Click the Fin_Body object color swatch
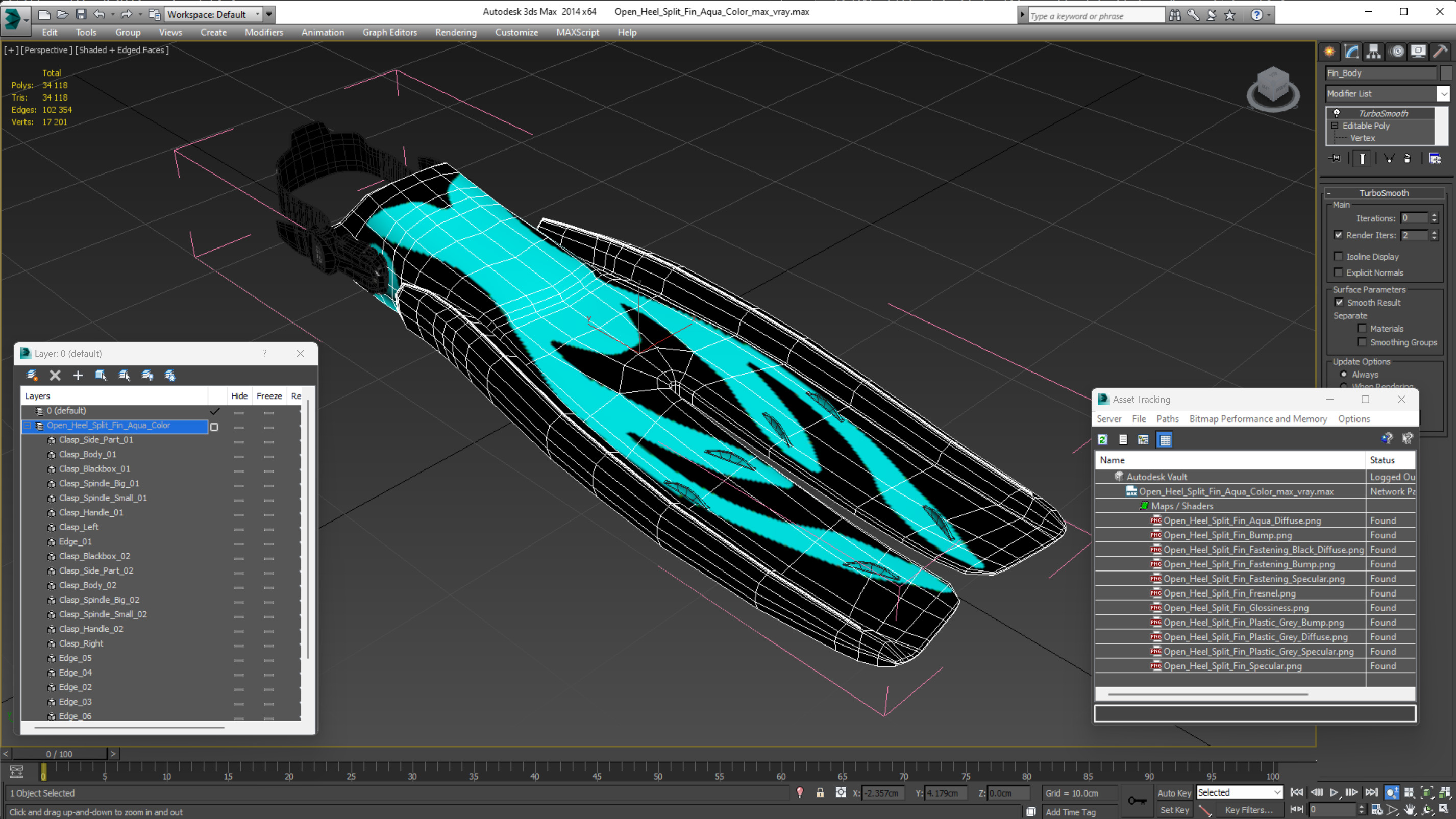This screenshot has height=819, width=1456. coord(1446,73)
